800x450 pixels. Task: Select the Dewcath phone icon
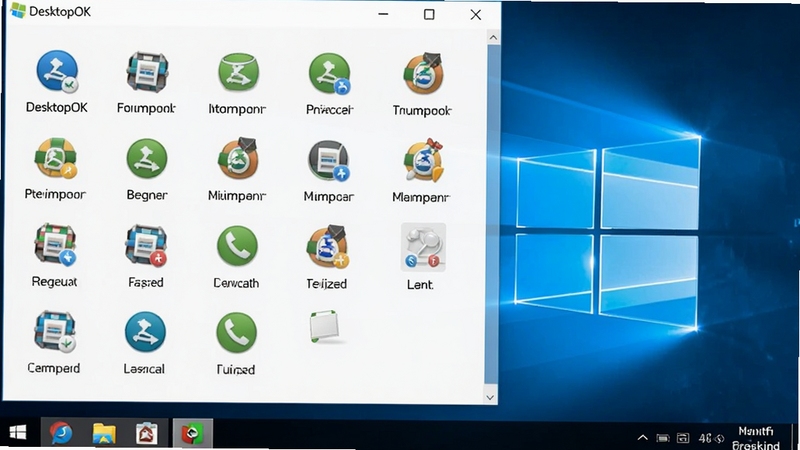tap(237, 247)
